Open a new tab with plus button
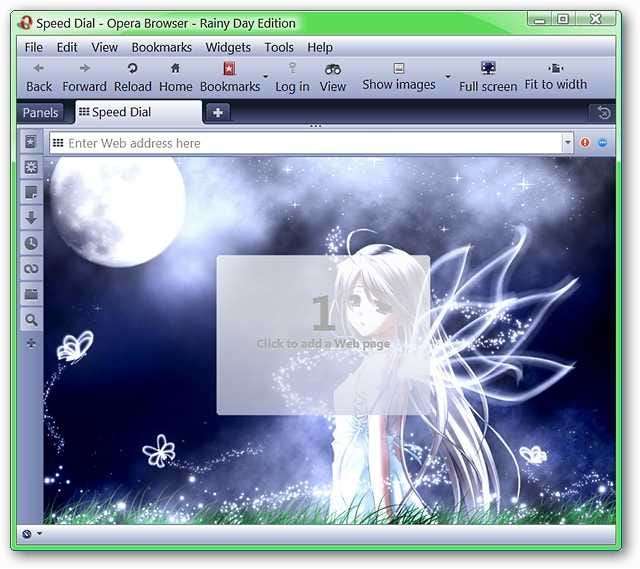The height and width of the screenshot is (569, 640). tap(218, 112)
